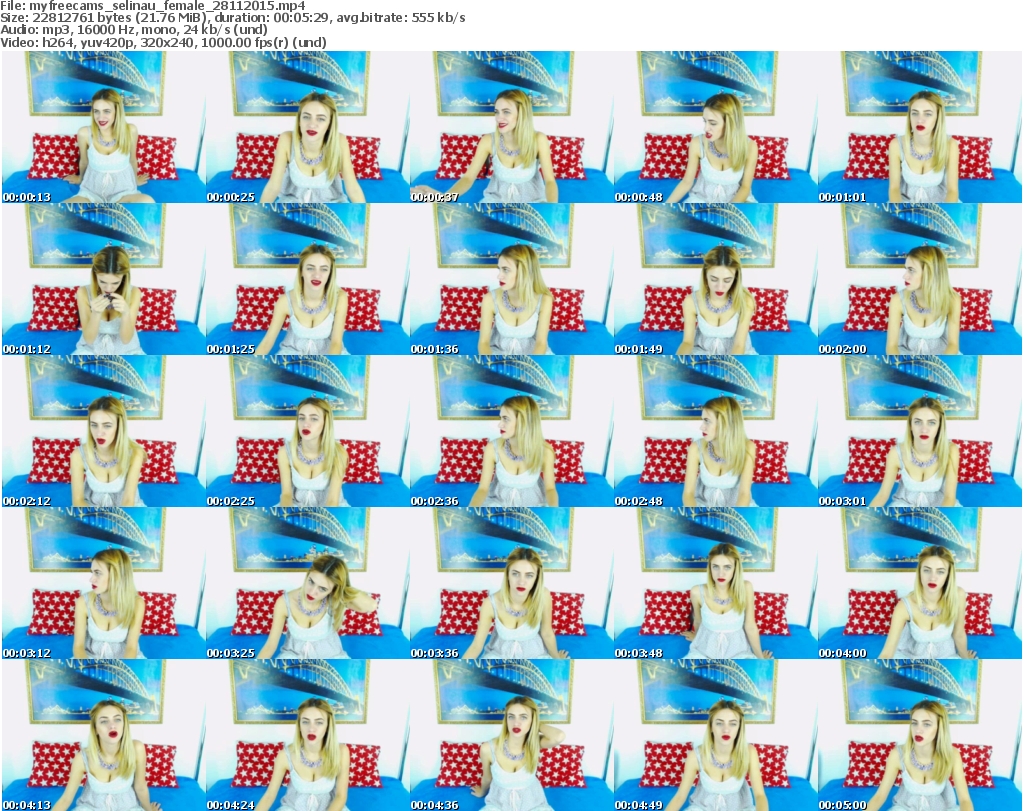Choose the thumbnail marked 00:04:13
The width and height of the screenshot is (1024, 811).
[104, 735]
